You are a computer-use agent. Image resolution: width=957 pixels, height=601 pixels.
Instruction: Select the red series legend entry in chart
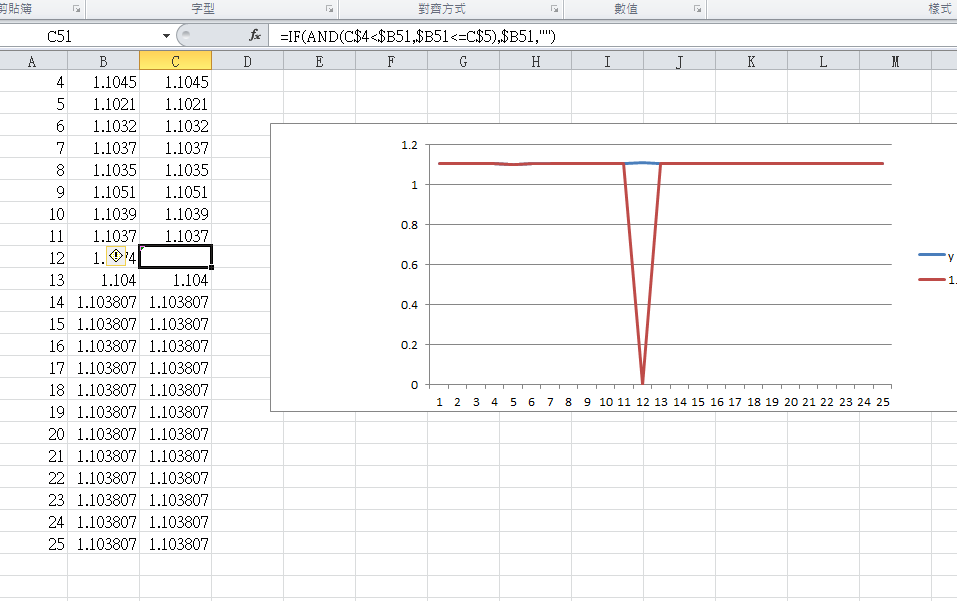click(937, 279)
